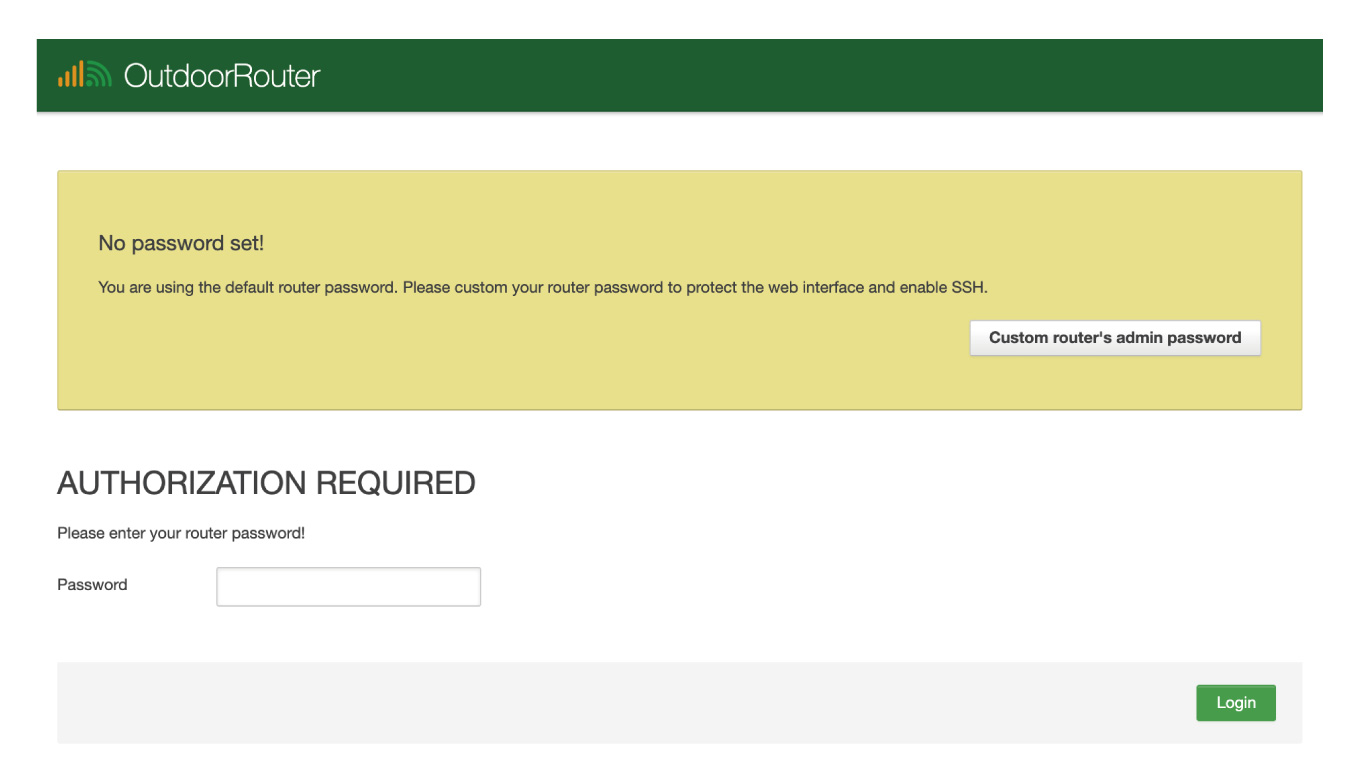
Task: Click Please enter your router password text
Action: 181,533
